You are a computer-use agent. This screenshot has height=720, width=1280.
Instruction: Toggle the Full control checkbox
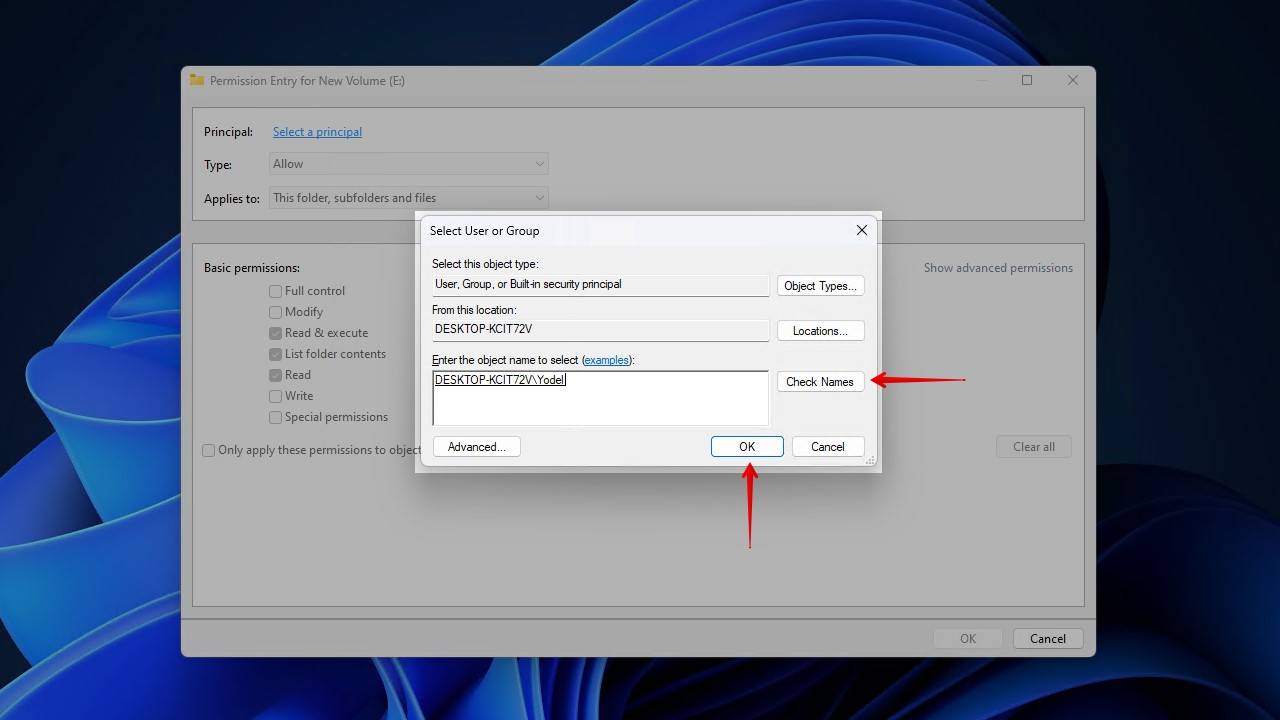(275, 291)
